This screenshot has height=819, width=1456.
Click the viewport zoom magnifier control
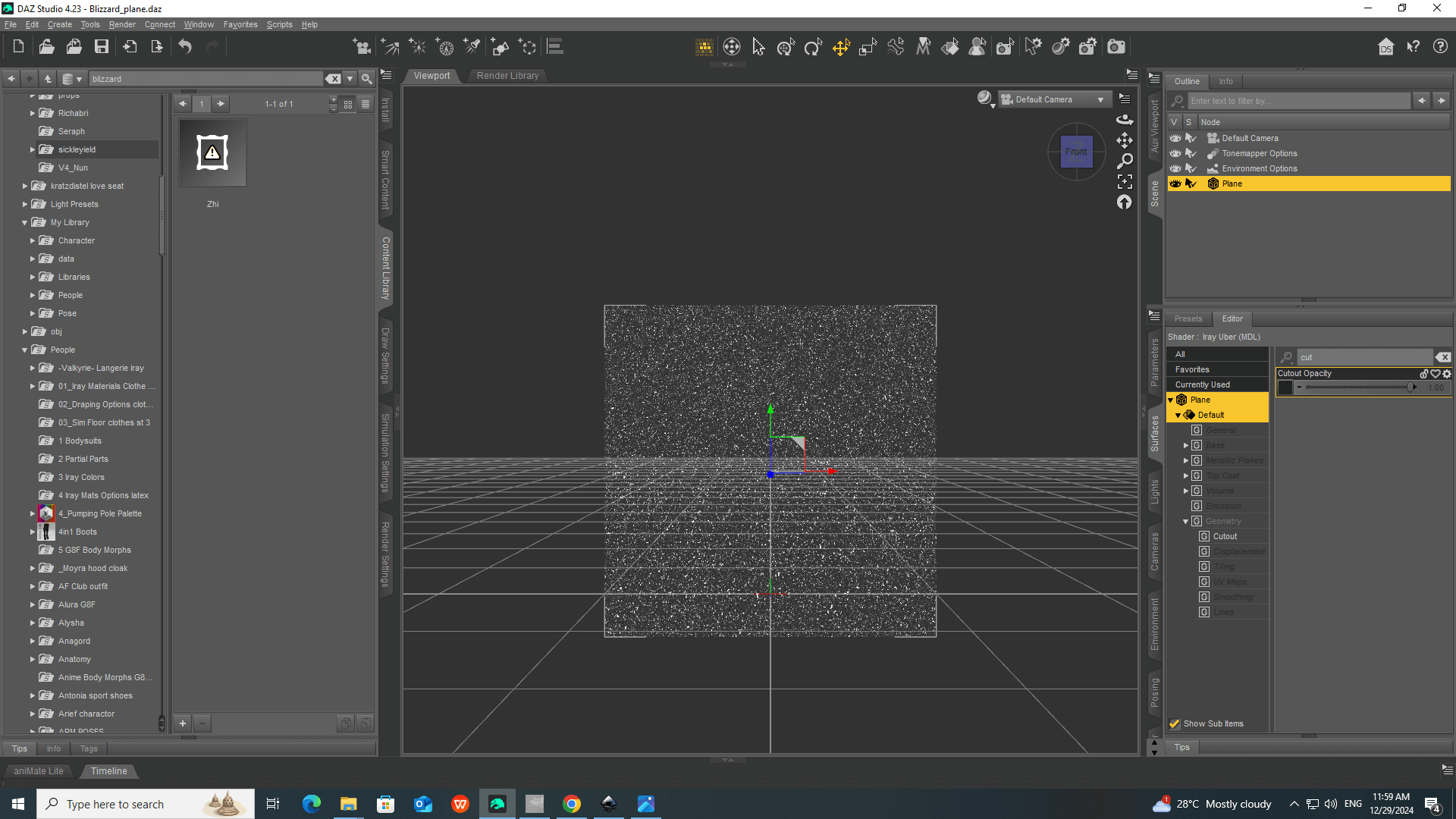(x=1125, y=161)
